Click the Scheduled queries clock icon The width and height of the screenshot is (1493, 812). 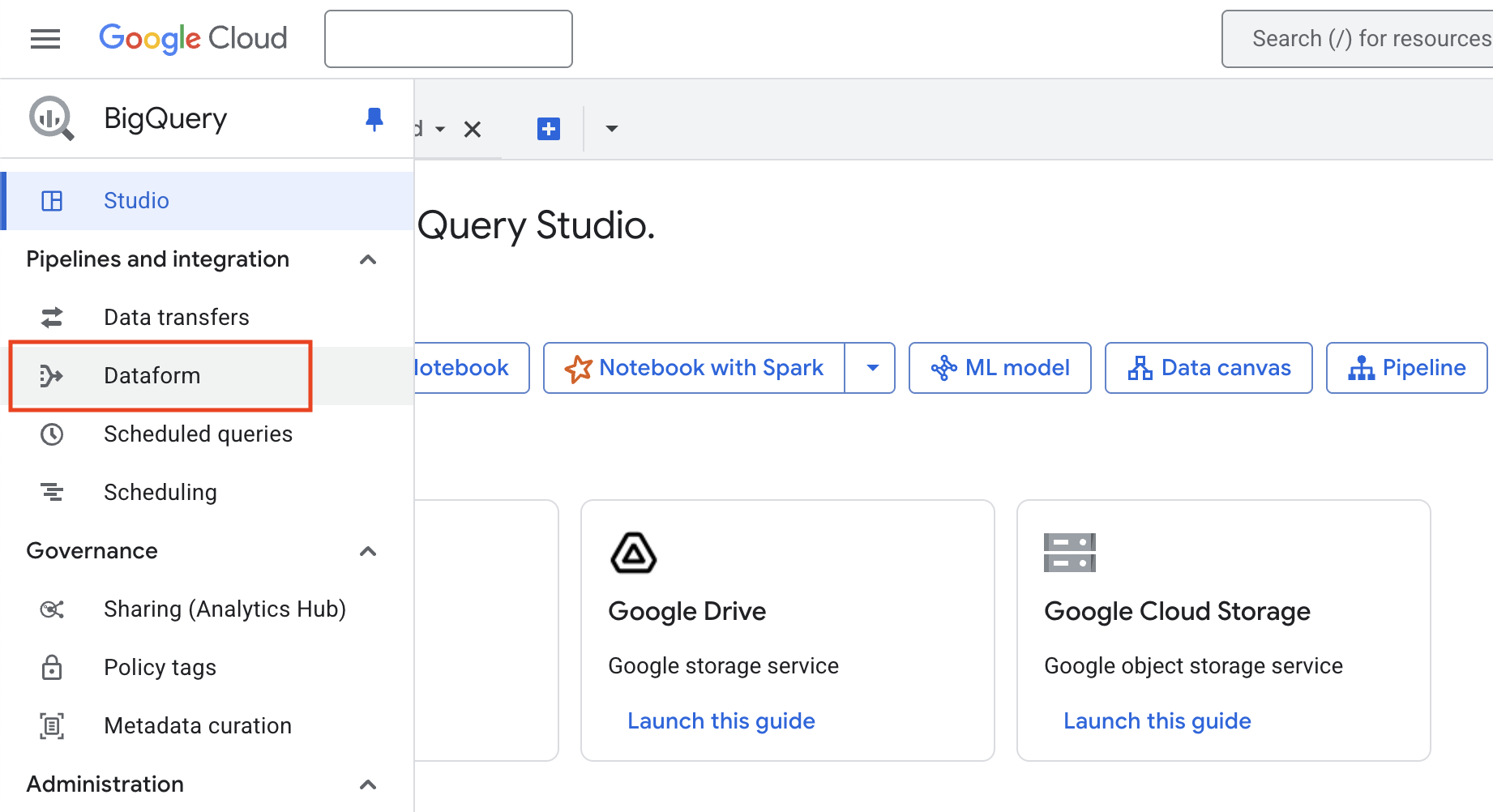tap(52, 434)
